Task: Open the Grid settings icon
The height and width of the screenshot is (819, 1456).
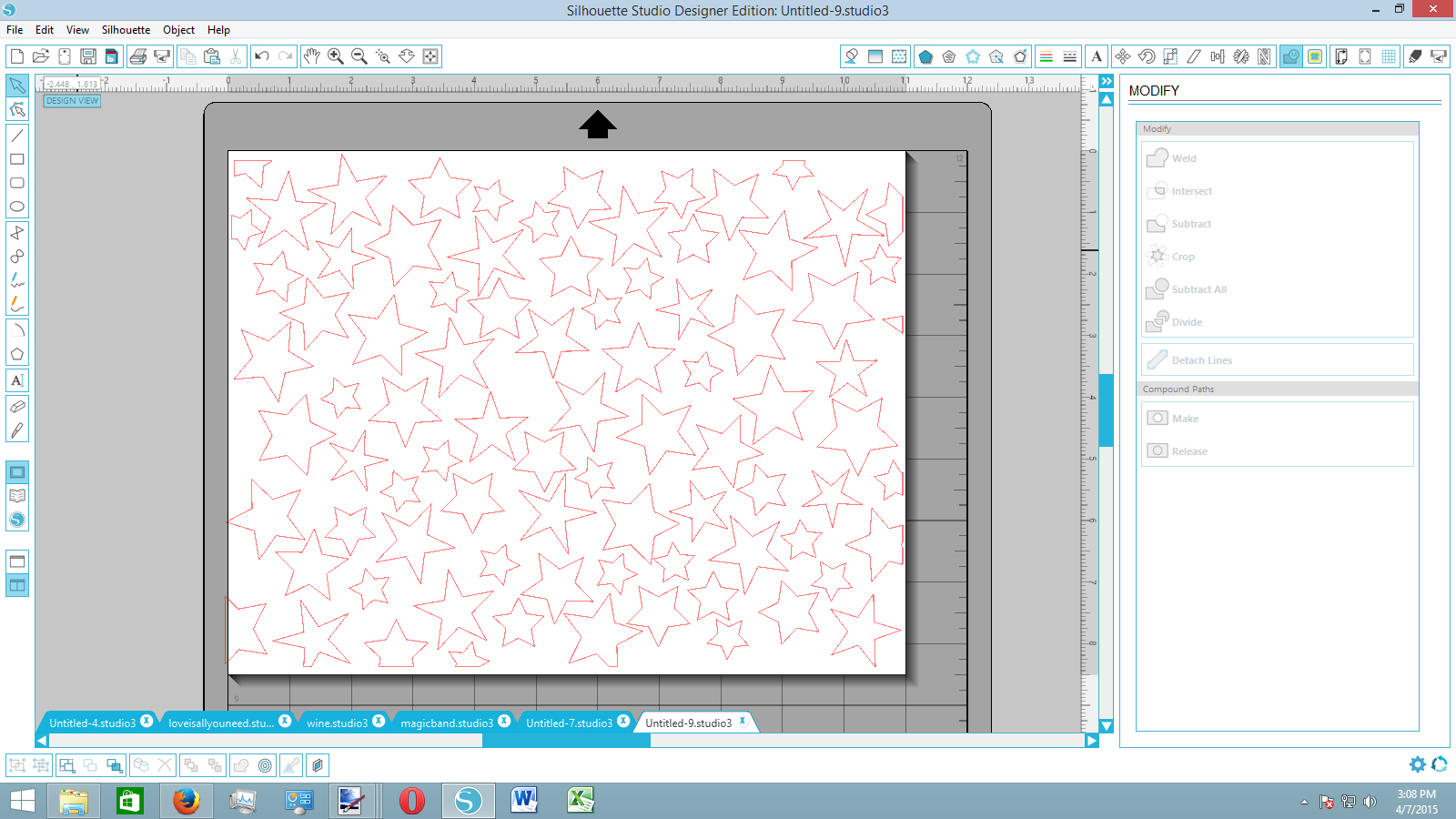Action: (1389, 56)
